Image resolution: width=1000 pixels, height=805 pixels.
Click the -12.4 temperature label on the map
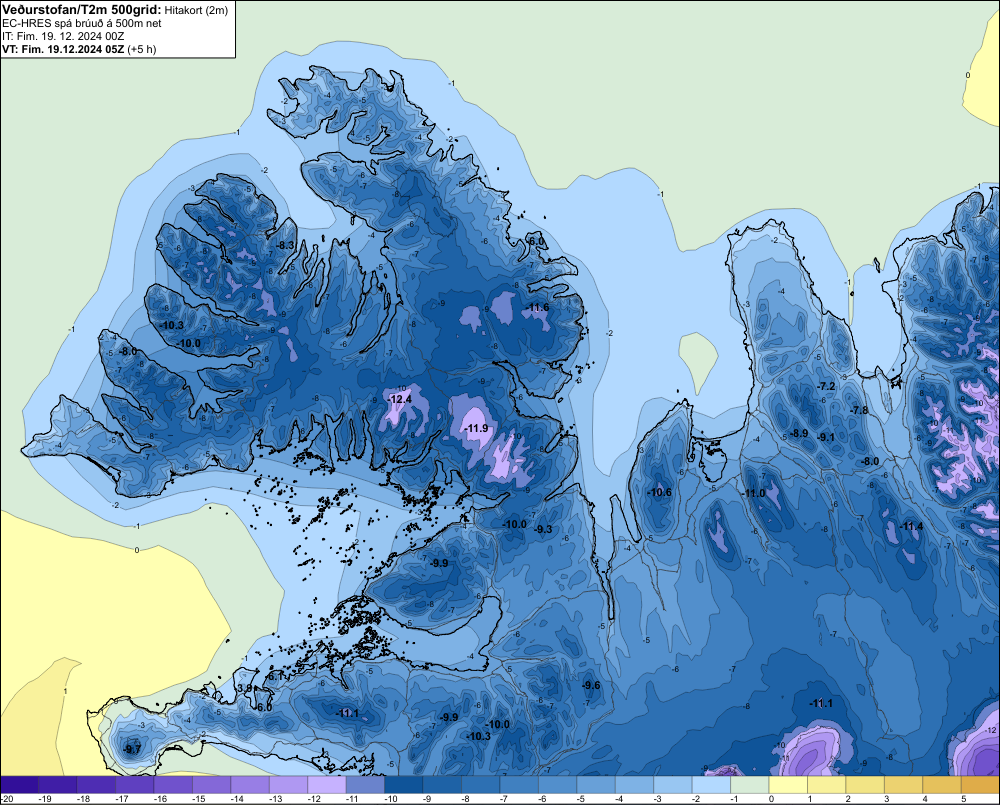click(401, 399)
